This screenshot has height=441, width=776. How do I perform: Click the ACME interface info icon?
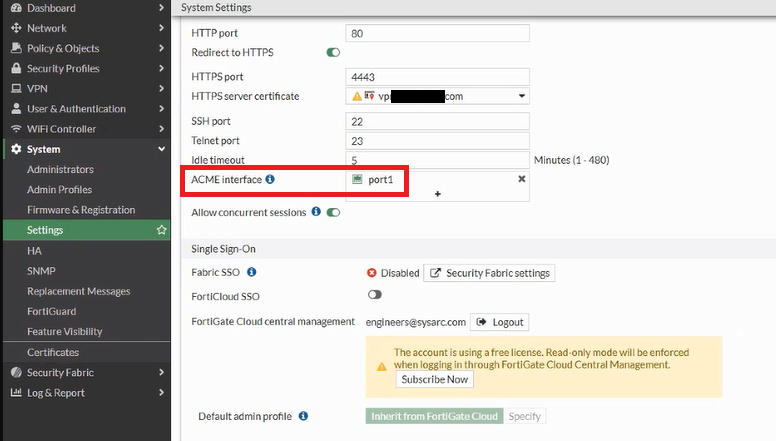click(270, 179)
